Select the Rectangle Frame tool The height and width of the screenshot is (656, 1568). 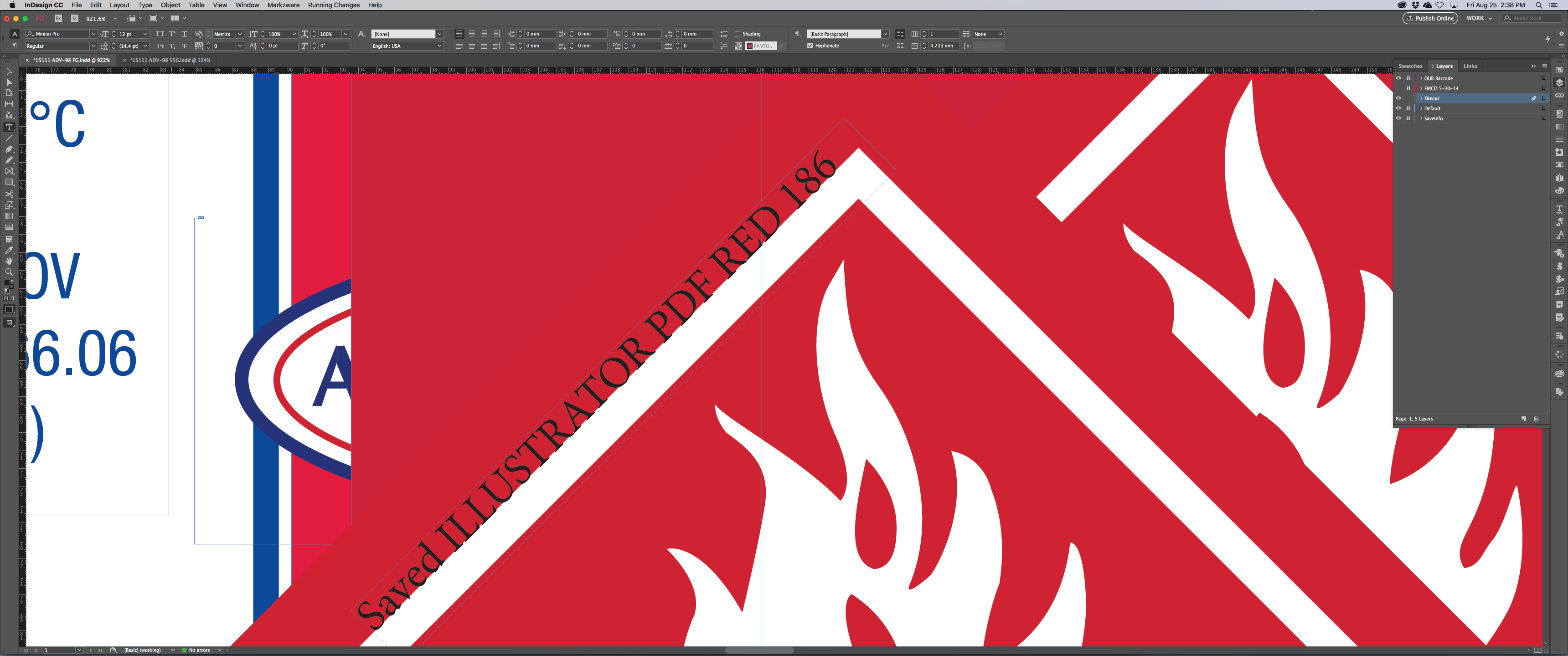coord(9,171)
